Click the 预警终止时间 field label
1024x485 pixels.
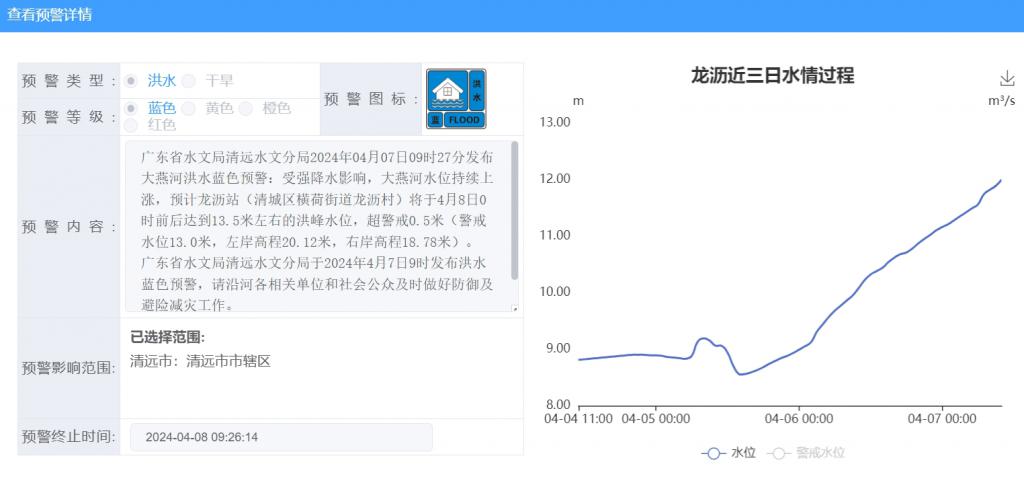69,437
